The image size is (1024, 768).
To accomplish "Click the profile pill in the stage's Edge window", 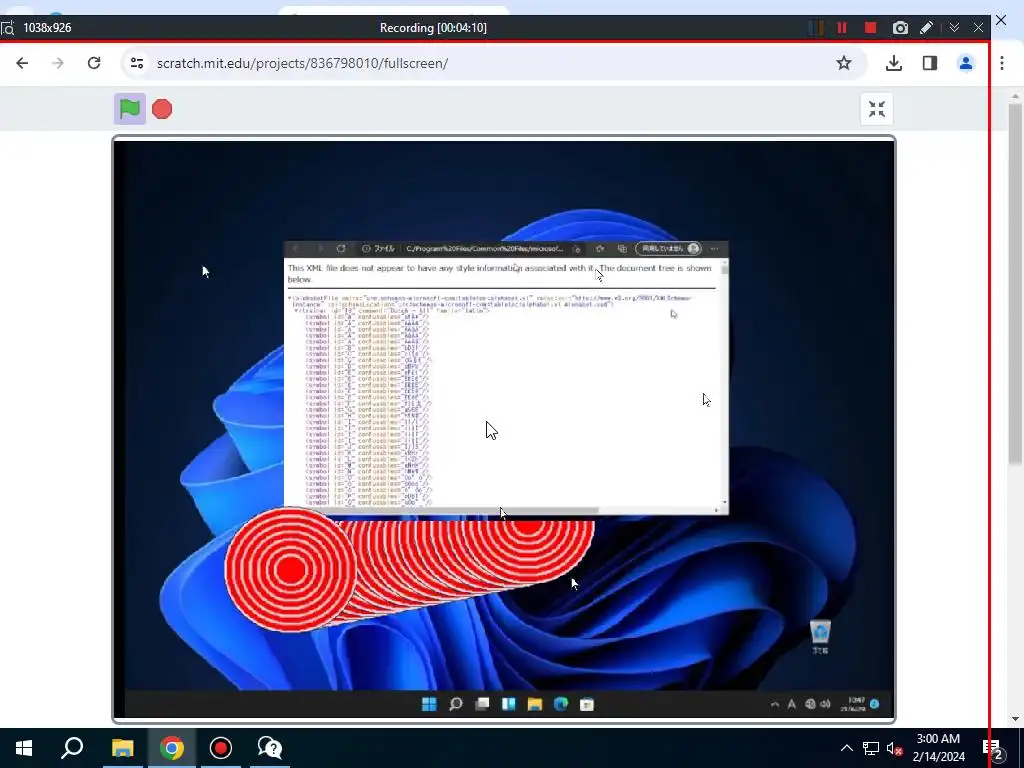I will click(668, 249).
